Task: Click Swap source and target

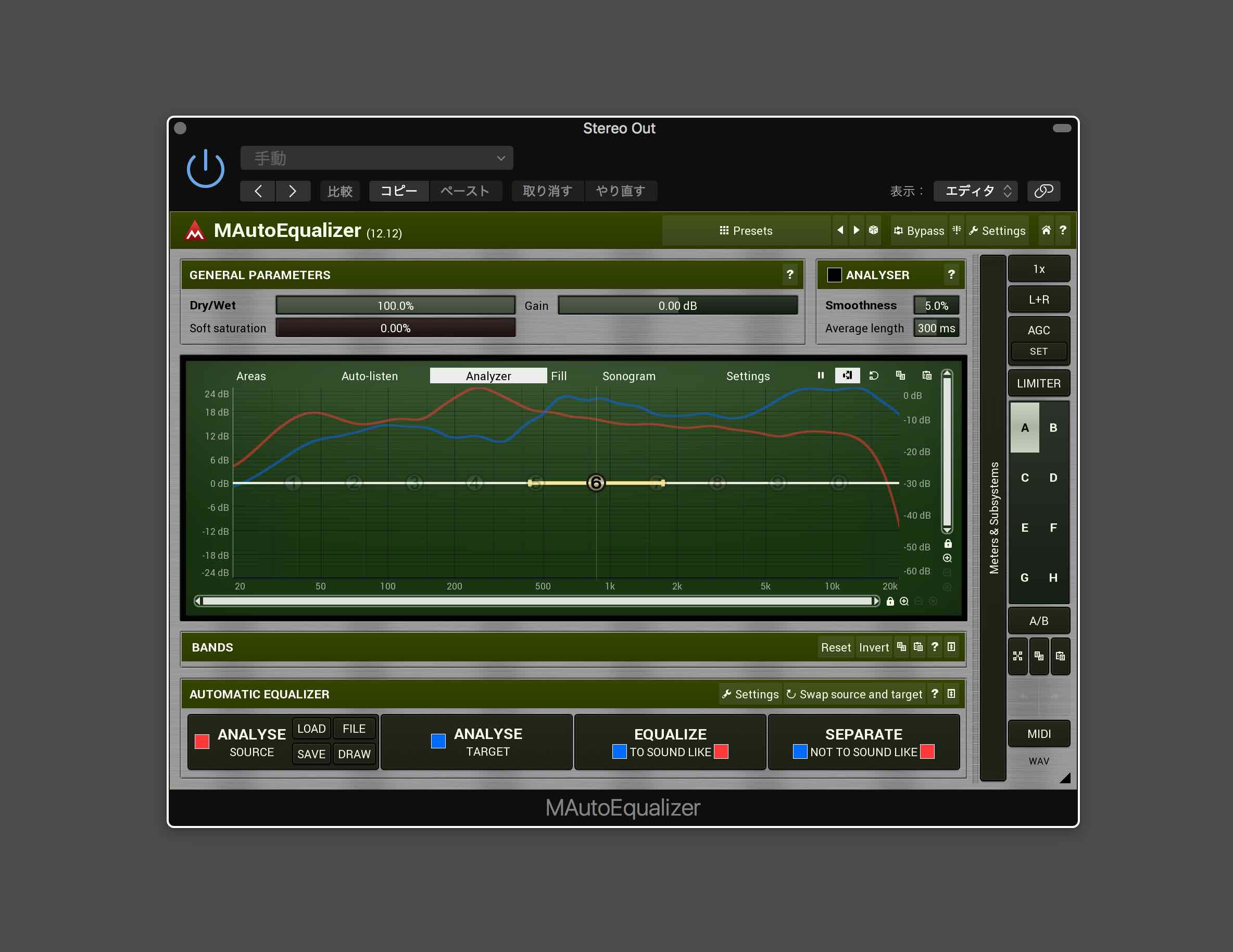Action: [x=854, y=694]
